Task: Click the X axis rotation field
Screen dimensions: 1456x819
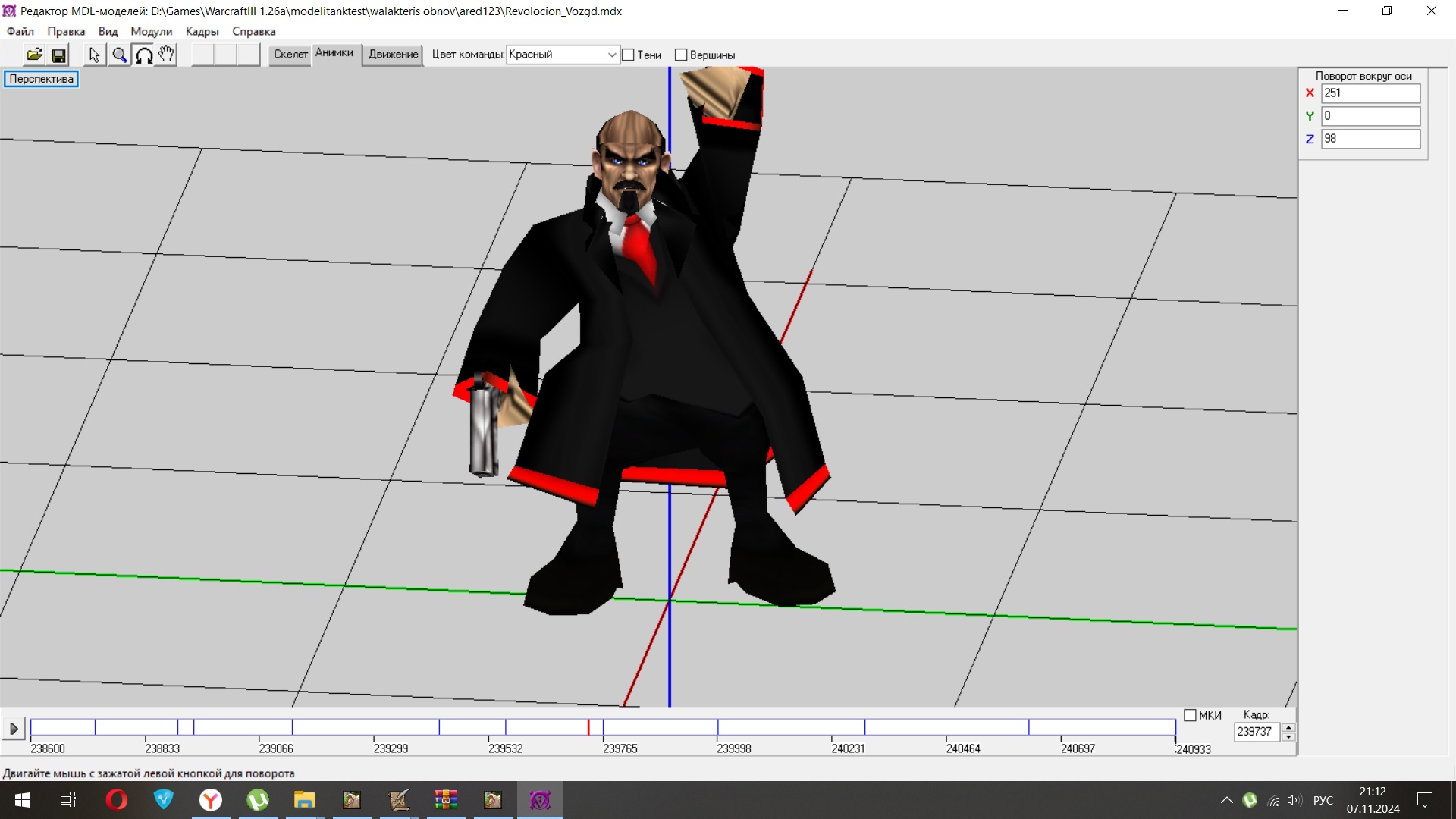Action: pyautogui.click(x=1370, y=93)
